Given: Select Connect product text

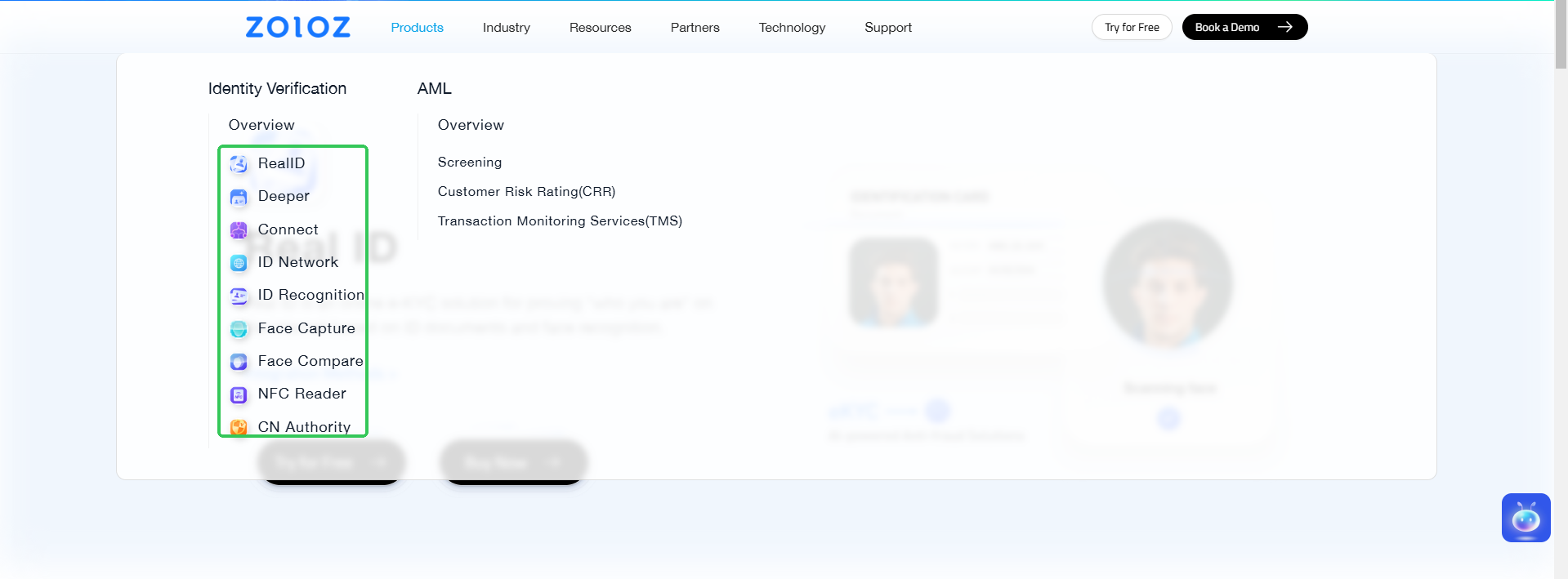Looking at the screenshot, I should (288, 229).
